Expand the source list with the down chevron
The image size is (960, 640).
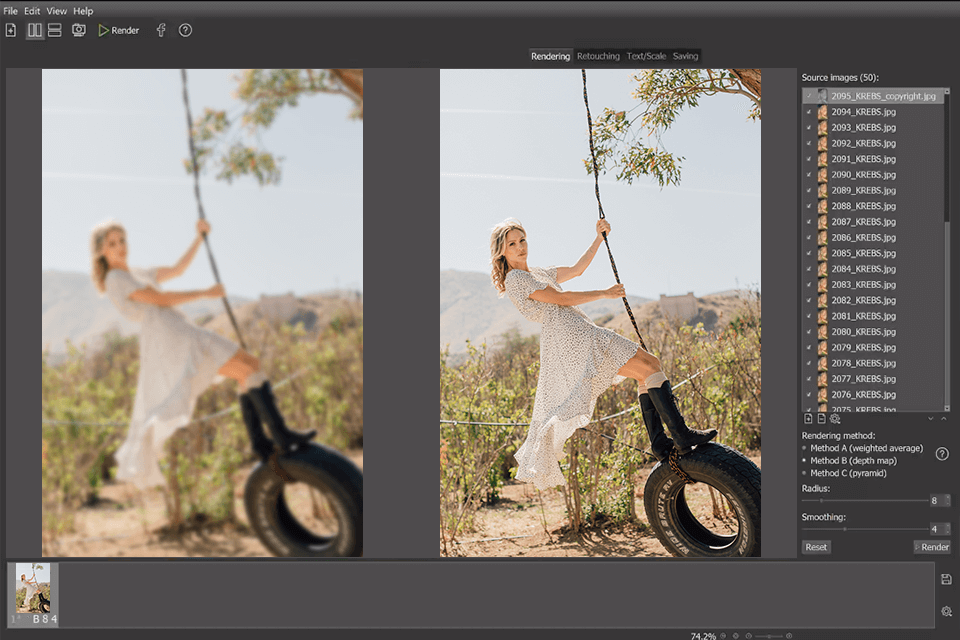click(x=930, y=419)
